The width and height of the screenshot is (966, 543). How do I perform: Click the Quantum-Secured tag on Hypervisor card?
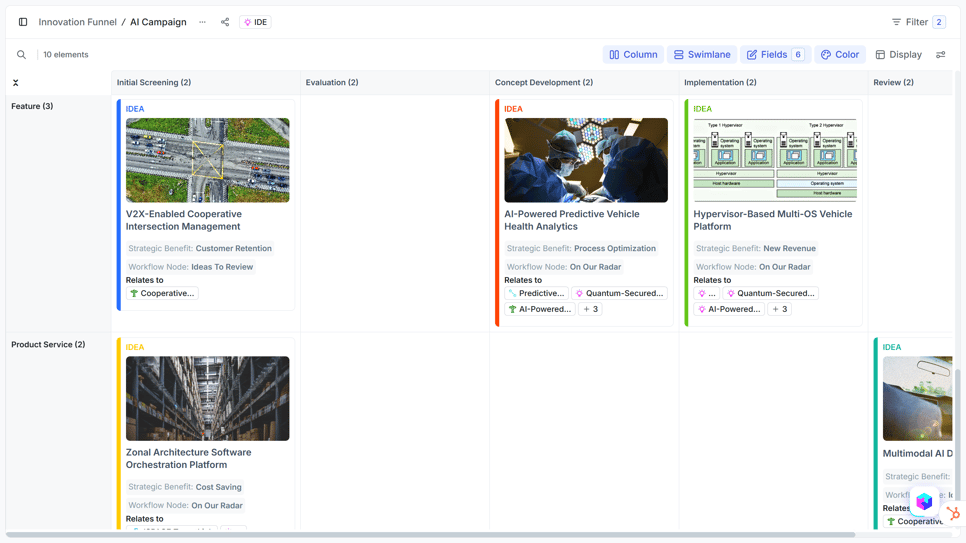(x=771, y=294)
